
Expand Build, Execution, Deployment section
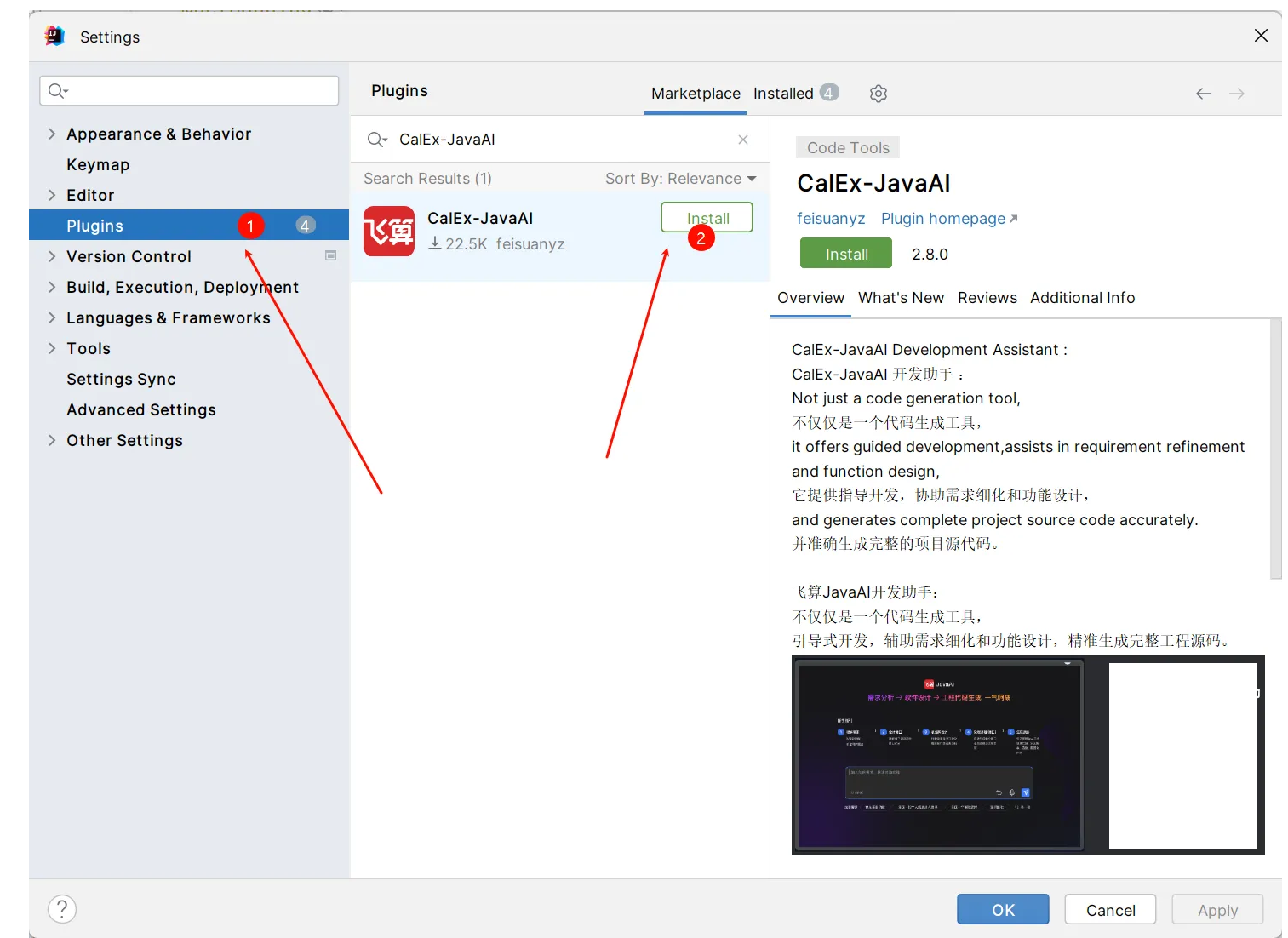click(x=52, y=287)
